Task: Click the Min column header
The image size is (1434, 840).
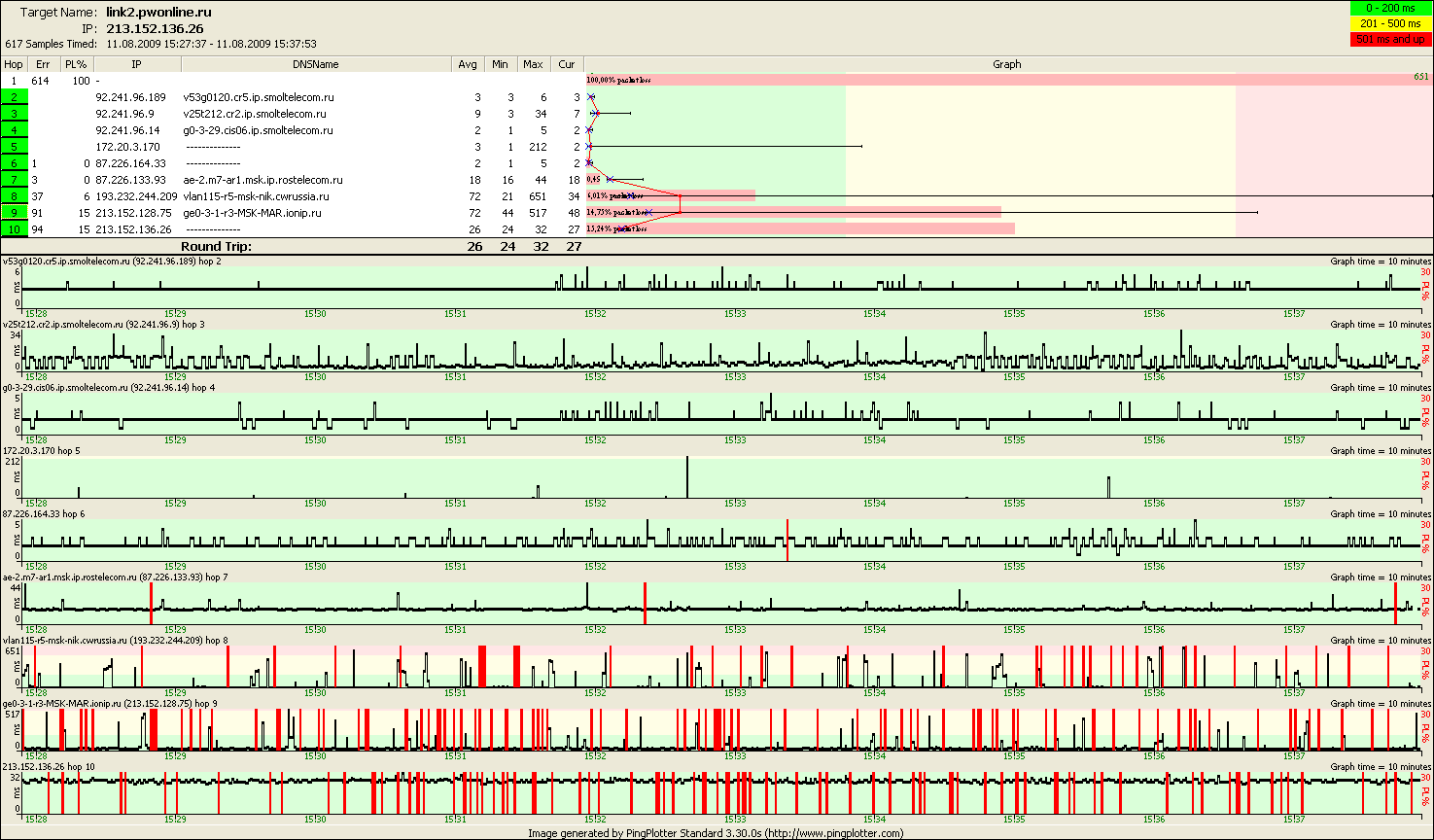Action: [x=500, y=64]
